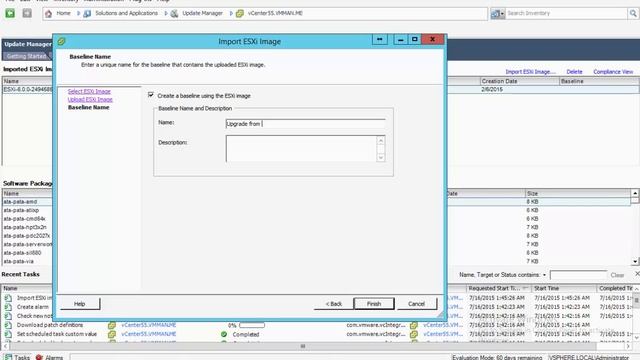Click the Size column header
Image resolution: width=640 pixels, height=360 pixels.
(578, 193)
